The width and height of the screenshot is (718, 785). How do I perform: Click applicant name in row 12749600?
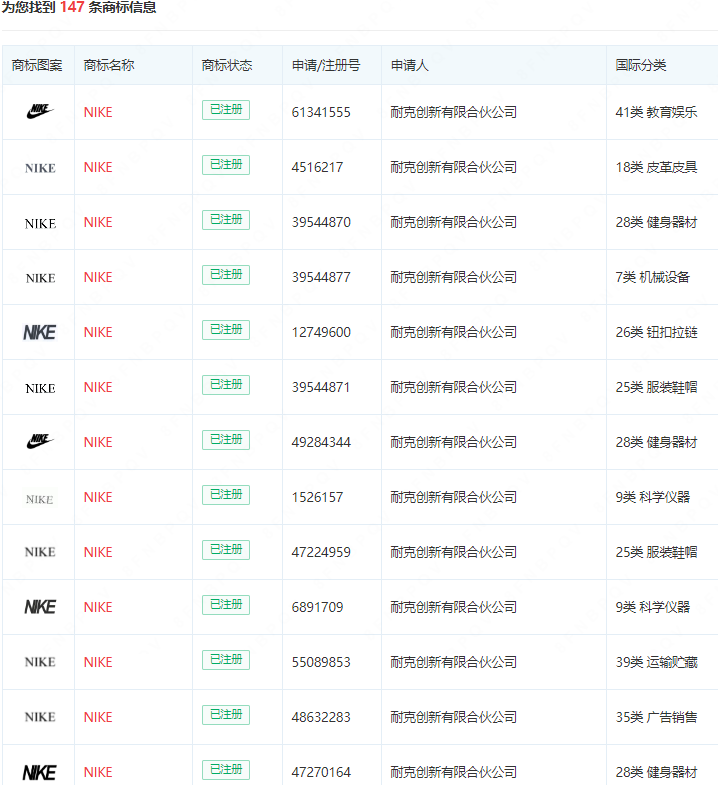pos(454,332)
